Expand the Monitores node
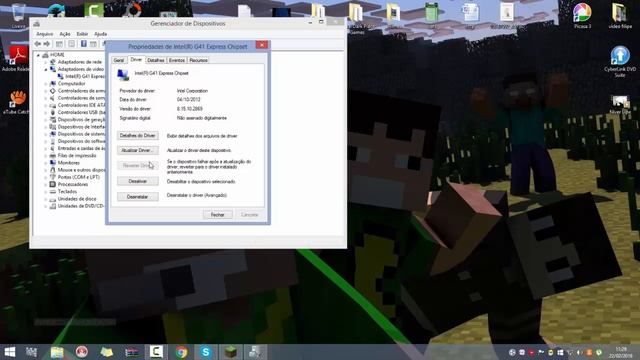Viewport: 640px width, 360px height. coord(46,163)
